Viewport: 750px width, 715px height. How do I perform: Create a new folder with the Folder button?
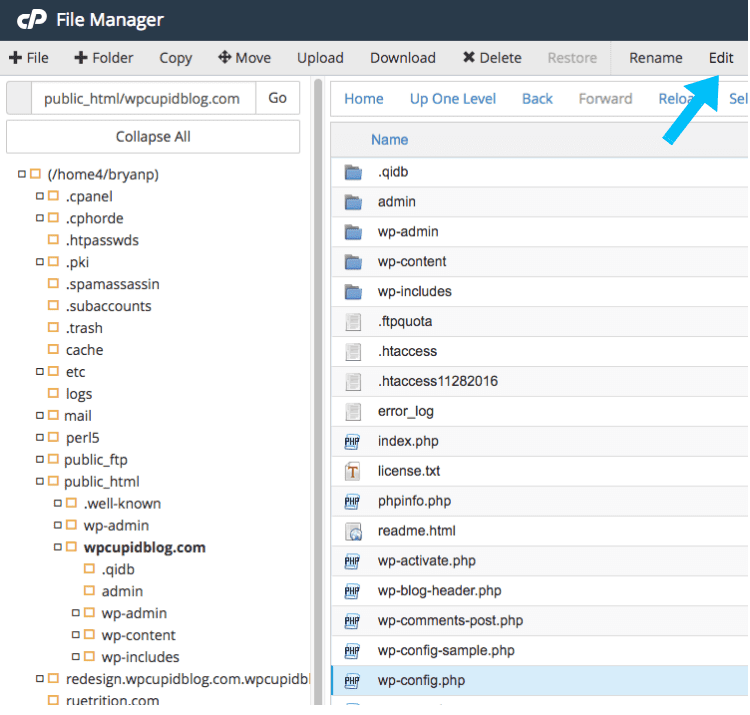pos(104,58)
